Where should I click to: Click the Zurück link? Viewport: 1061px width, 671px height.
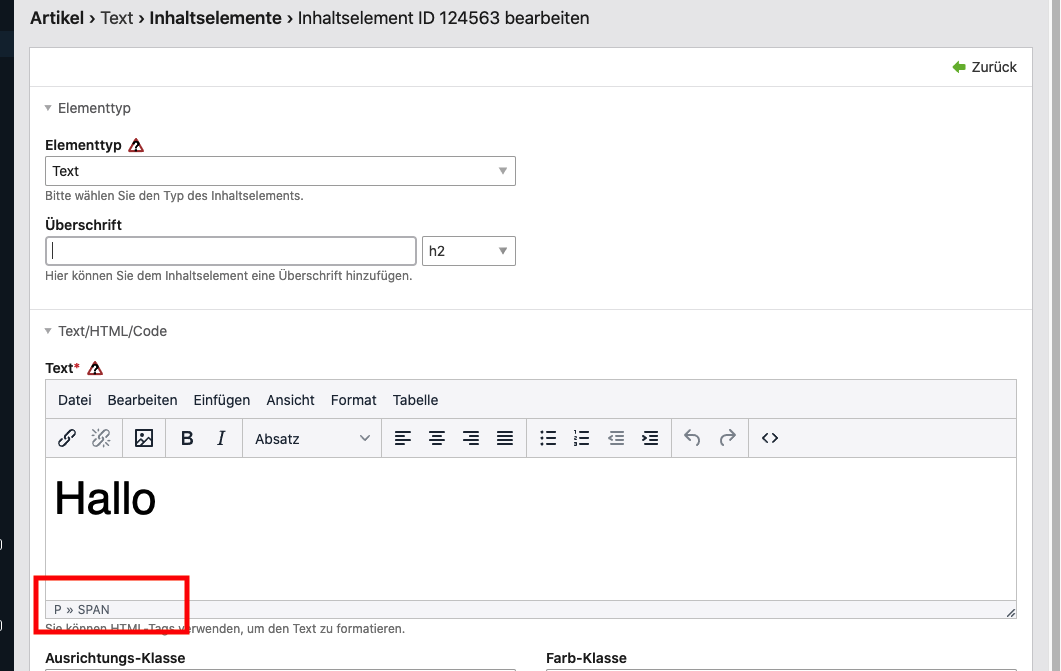coord(985,67)
